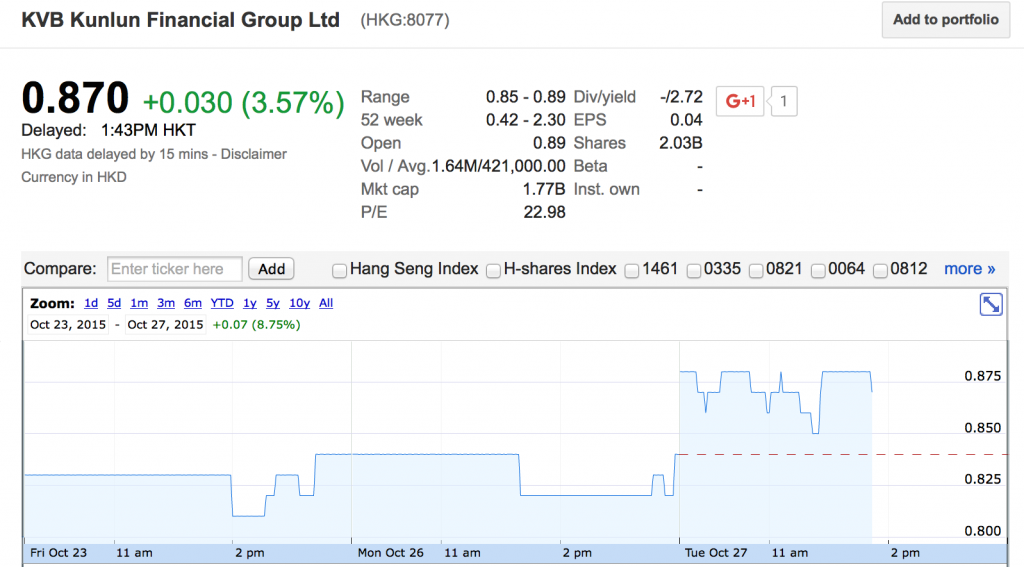Expand chart with the fullscreen arrow icon

pyautogui.click(x=991, y=304)
